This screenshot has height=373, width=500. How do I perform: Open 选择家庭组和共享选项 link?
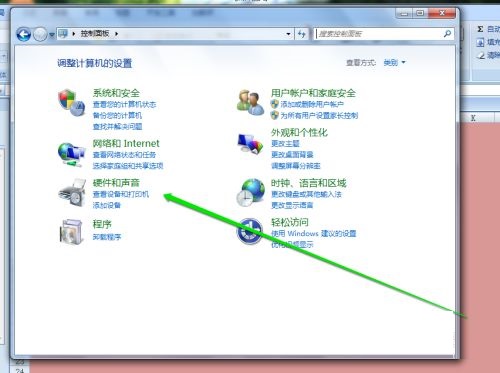[x=128, y=166]
